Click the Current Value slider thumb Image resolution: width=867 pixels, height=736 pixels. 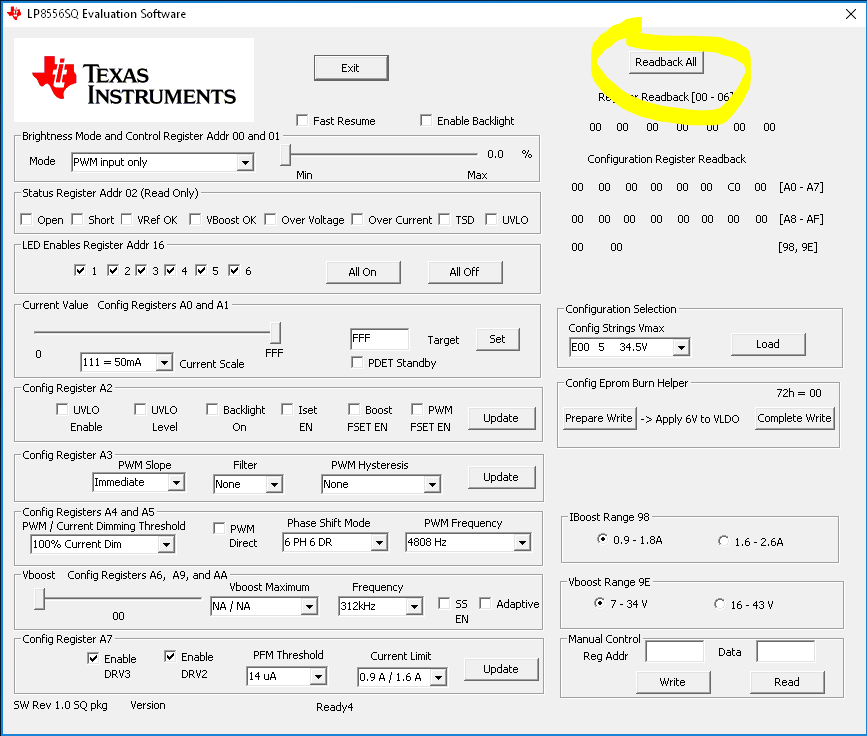coord(275,333)
